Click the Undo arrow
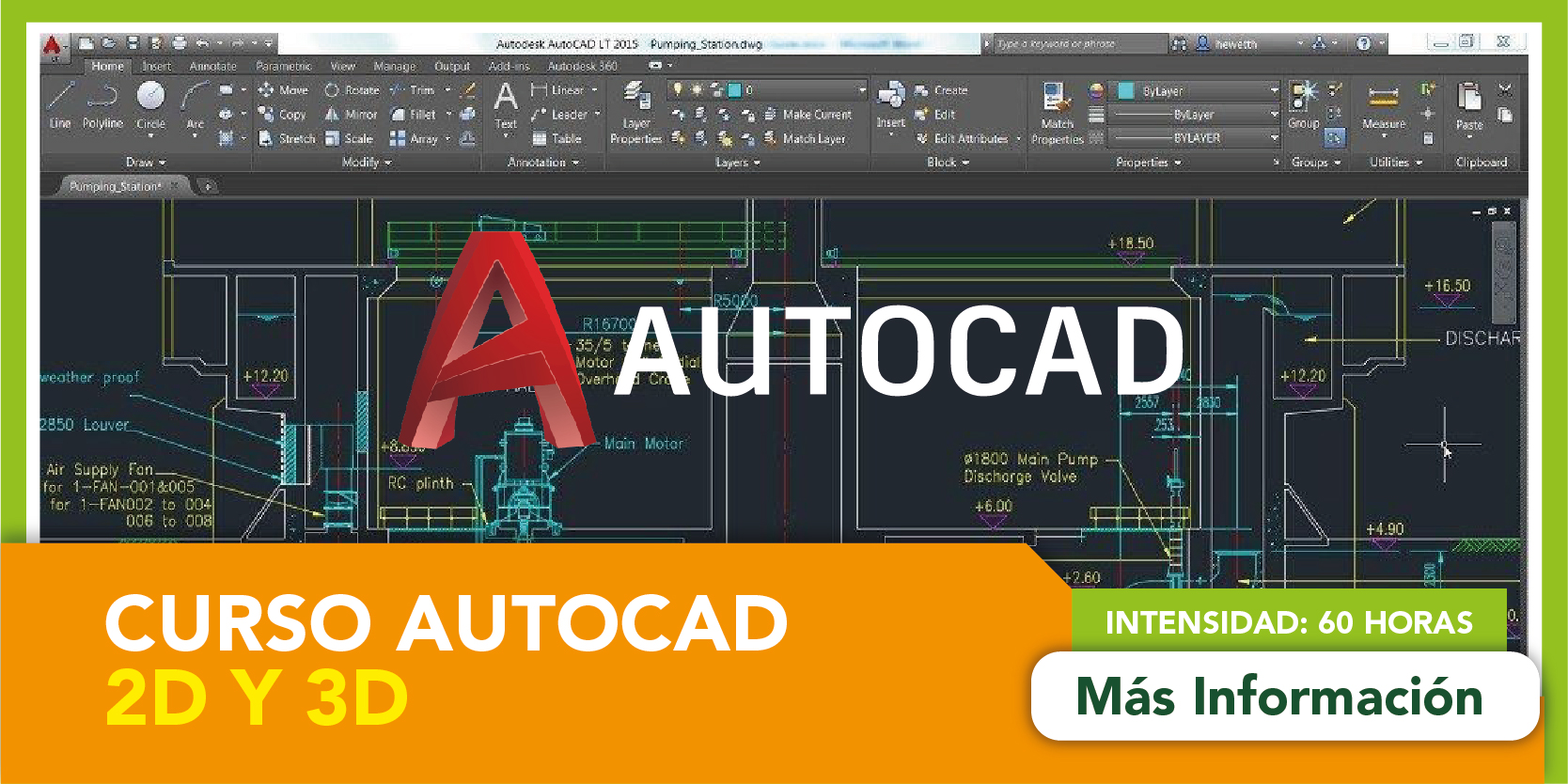This screenshot has width=1568, height=784. (202, 43)
